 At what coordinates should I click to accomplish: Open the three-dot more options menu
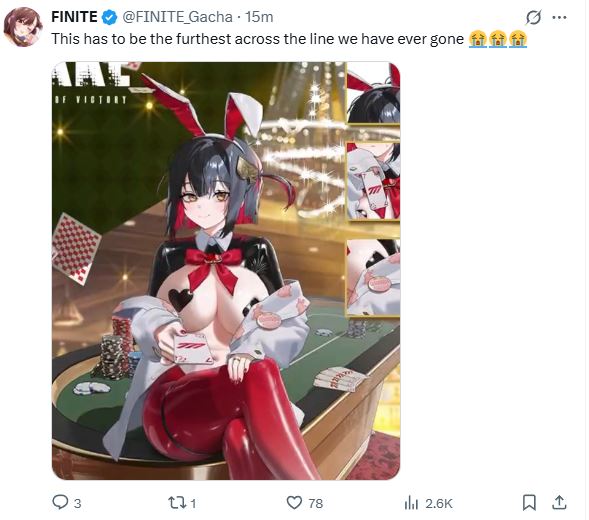point(560,17)
